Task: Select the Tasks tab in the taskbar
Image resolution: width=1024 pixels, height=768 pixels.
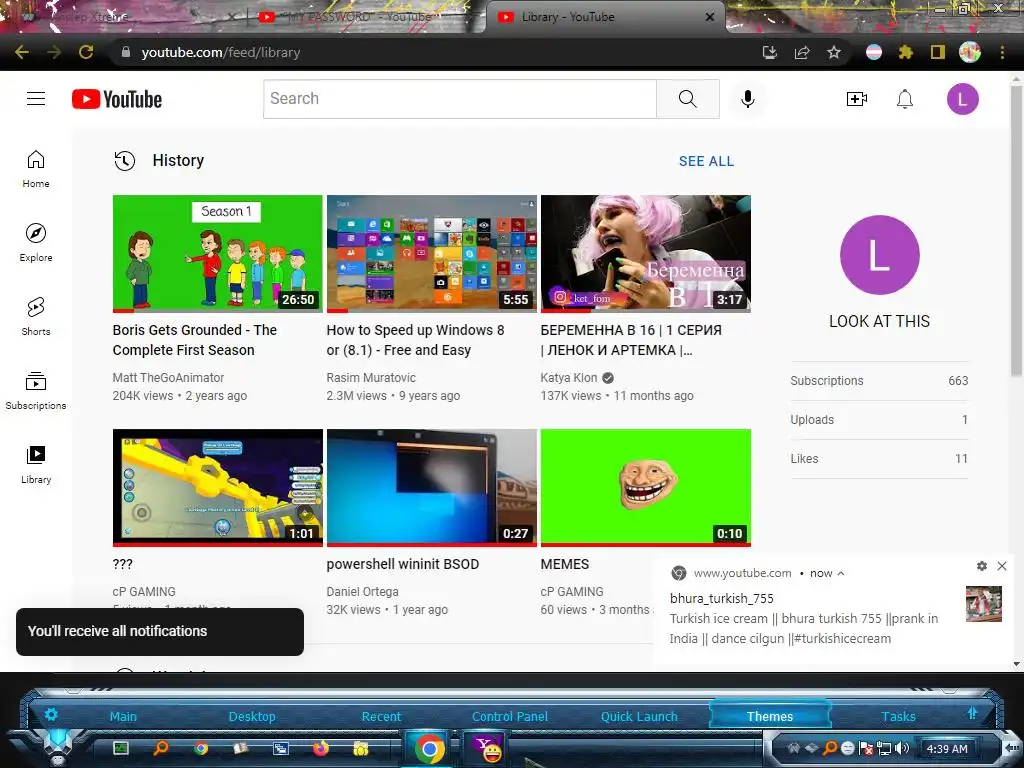Action: (899, 716)
